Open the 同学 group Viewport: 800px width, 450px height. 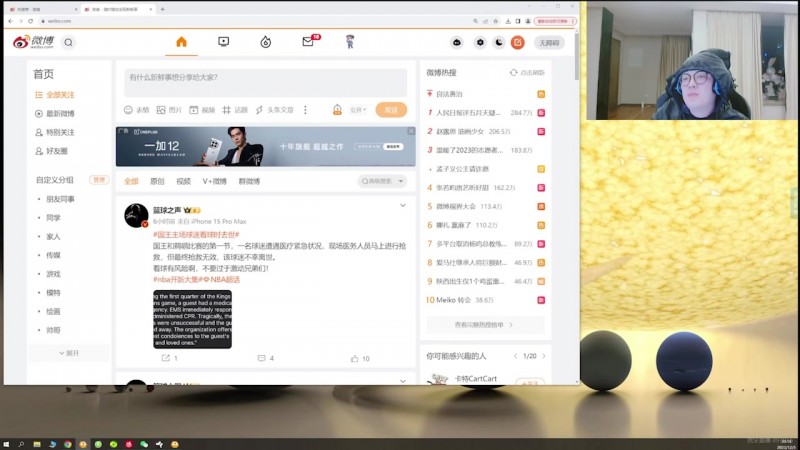53,218
